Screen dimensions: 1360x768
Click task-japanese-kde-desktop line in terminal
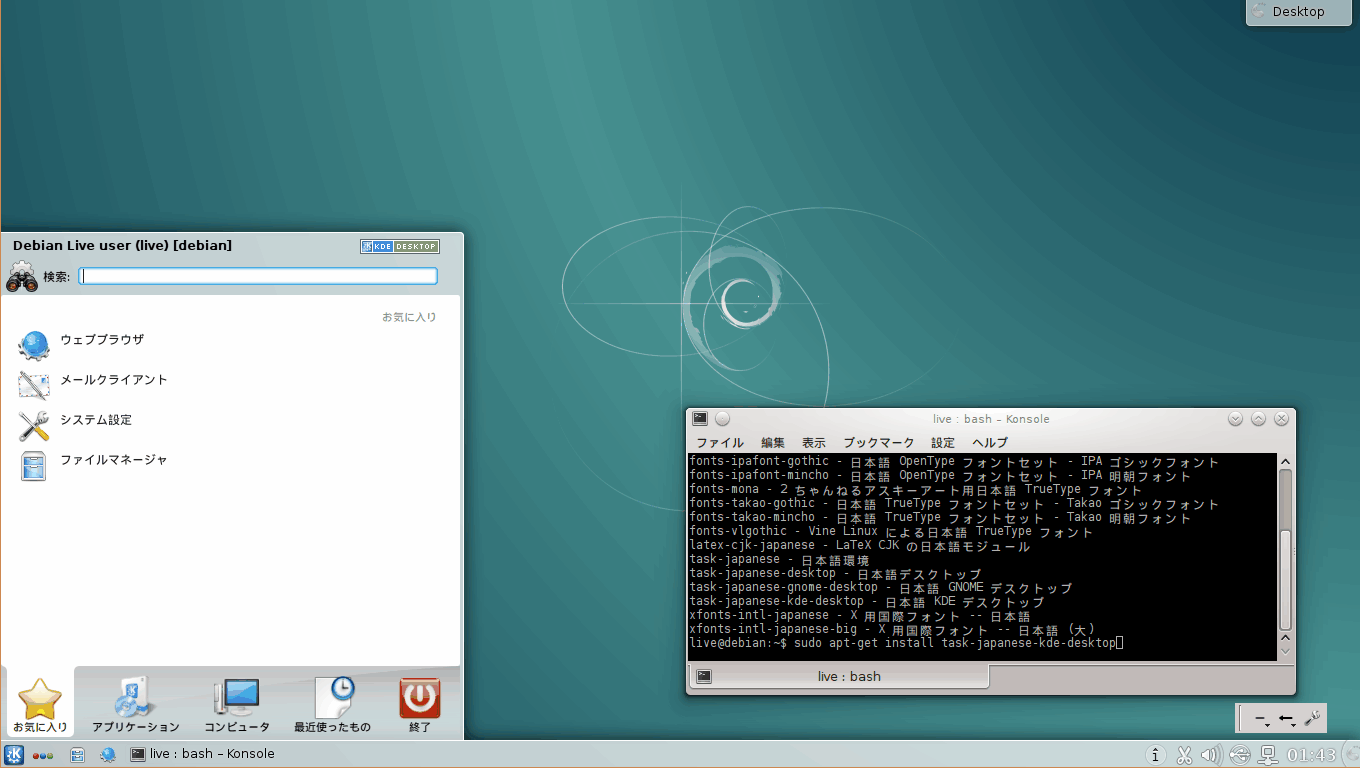point(867,602)
